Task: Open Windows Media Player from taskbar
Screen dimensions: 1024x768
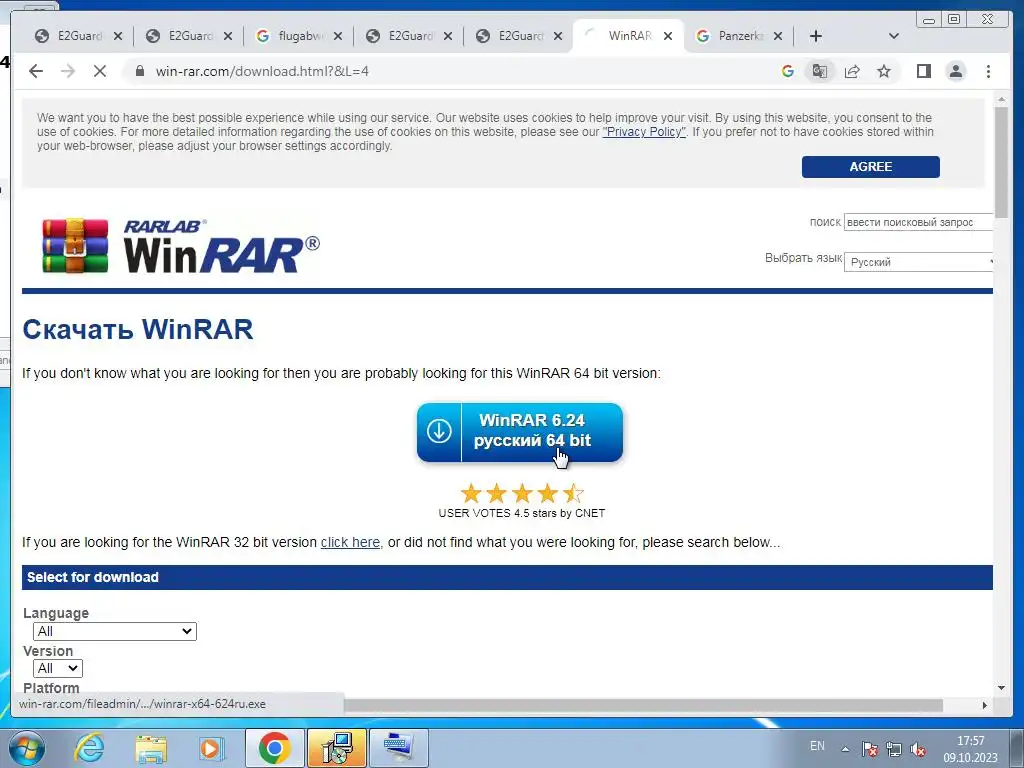Action: pos(211,748)
